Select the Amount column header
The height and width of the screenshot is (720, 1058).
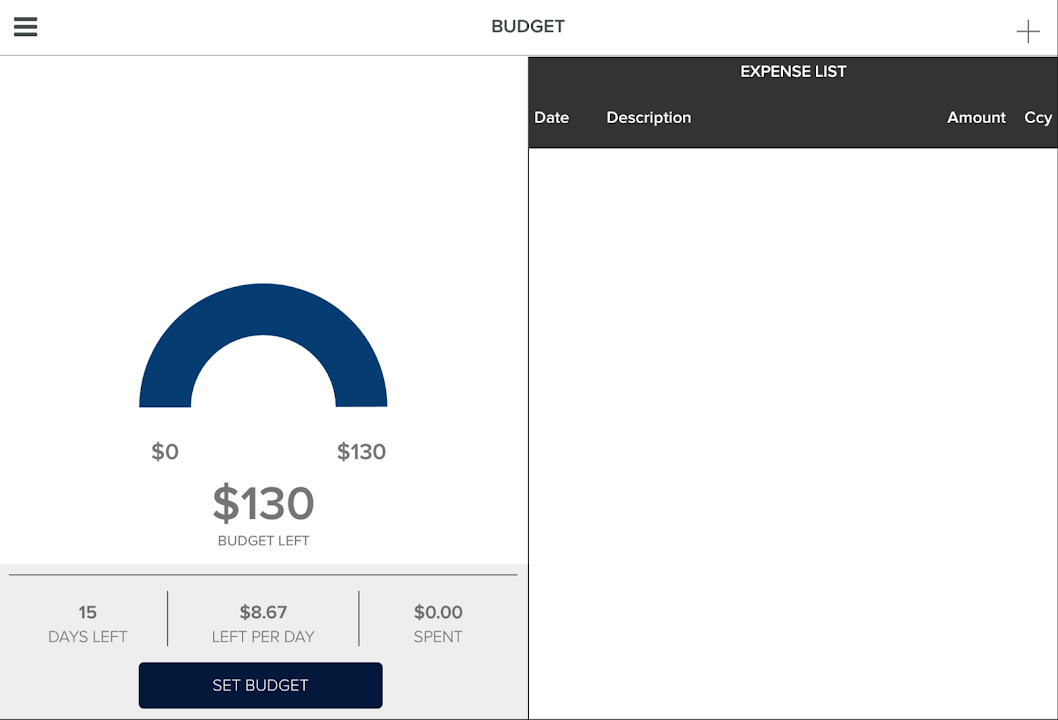[x=976, y=118]
